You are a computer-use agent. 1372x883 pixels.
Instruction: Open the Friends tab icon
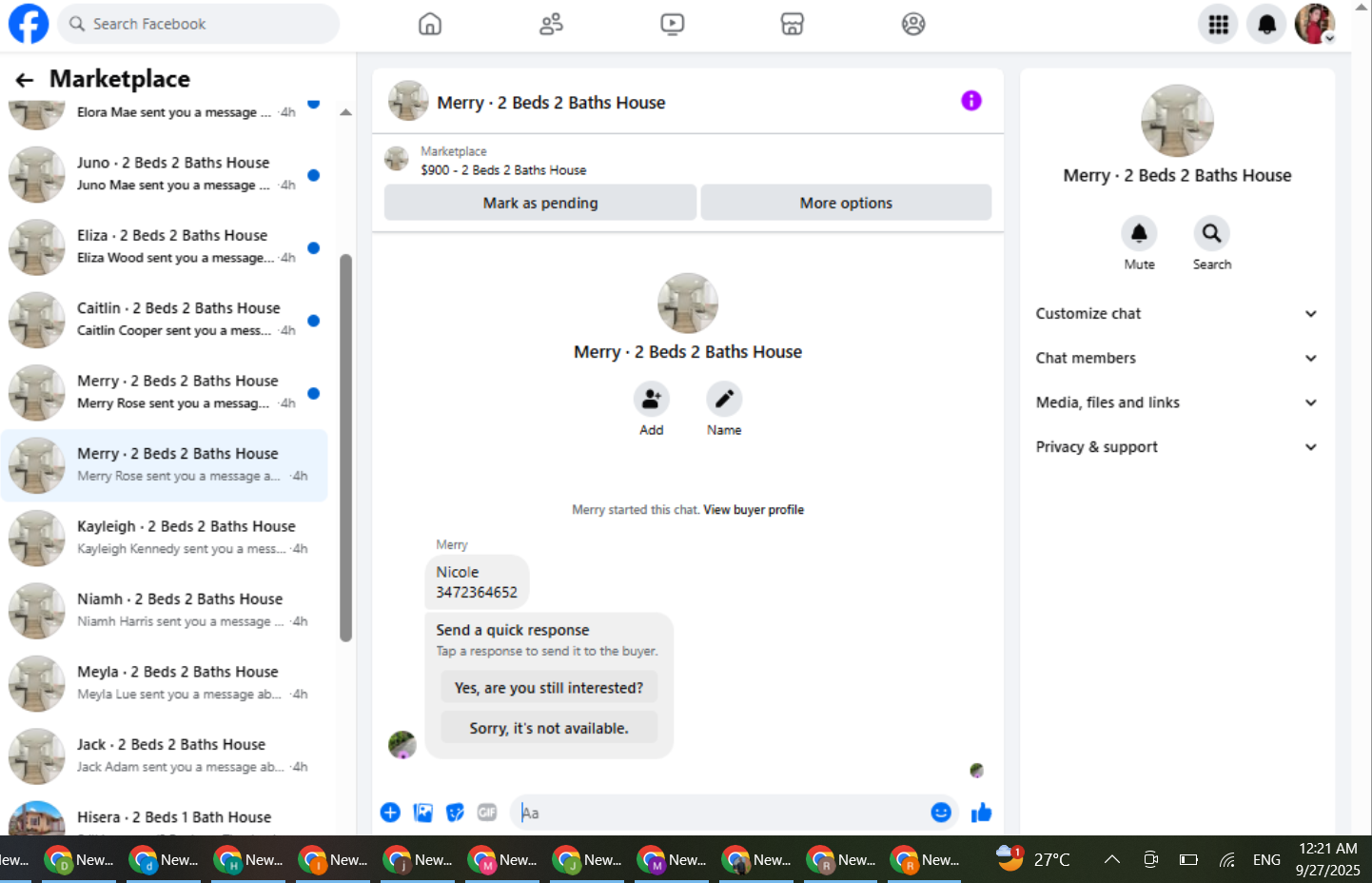(x=551, y=24)
